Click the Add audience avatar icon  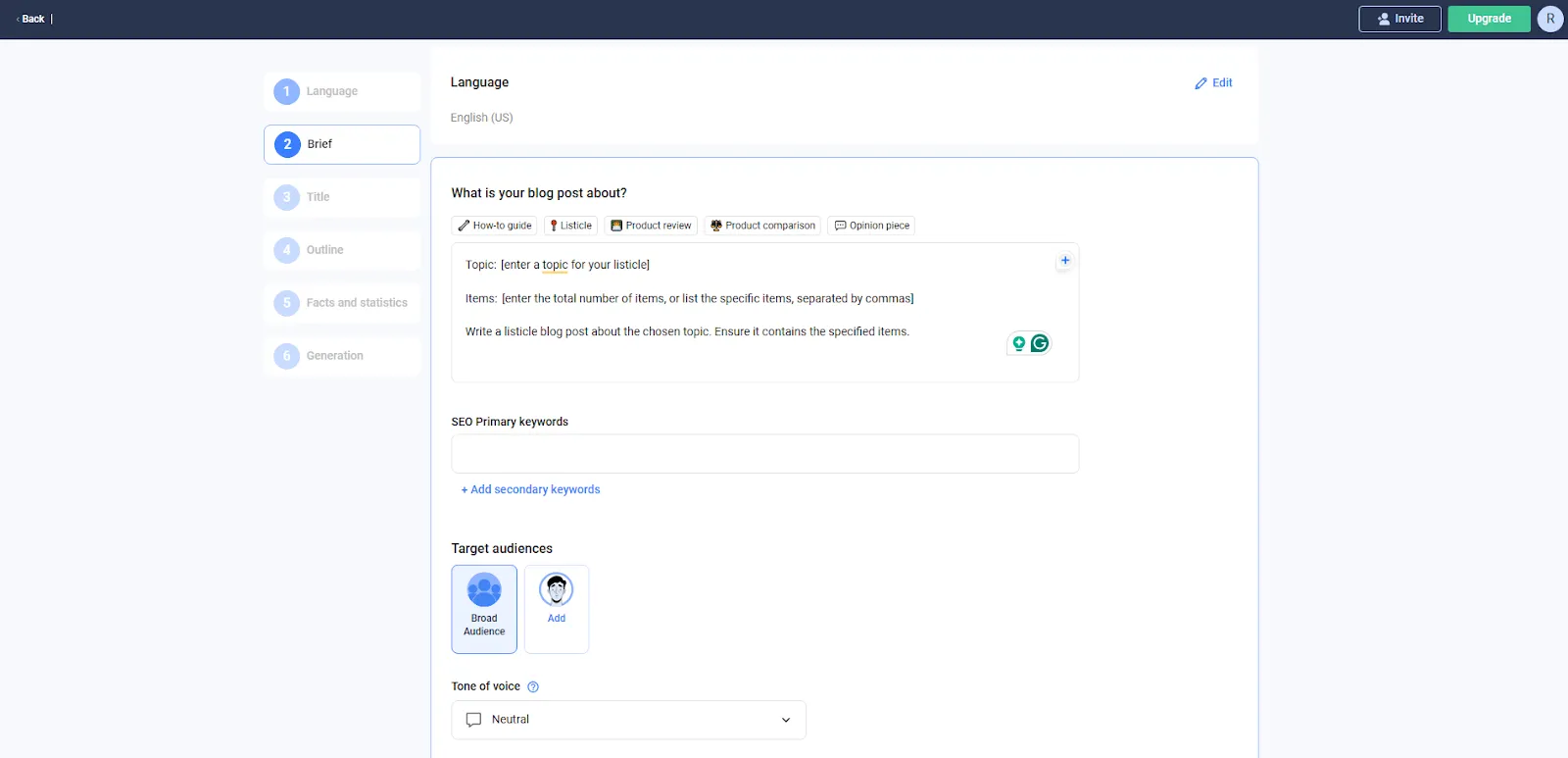click(557, 589)
